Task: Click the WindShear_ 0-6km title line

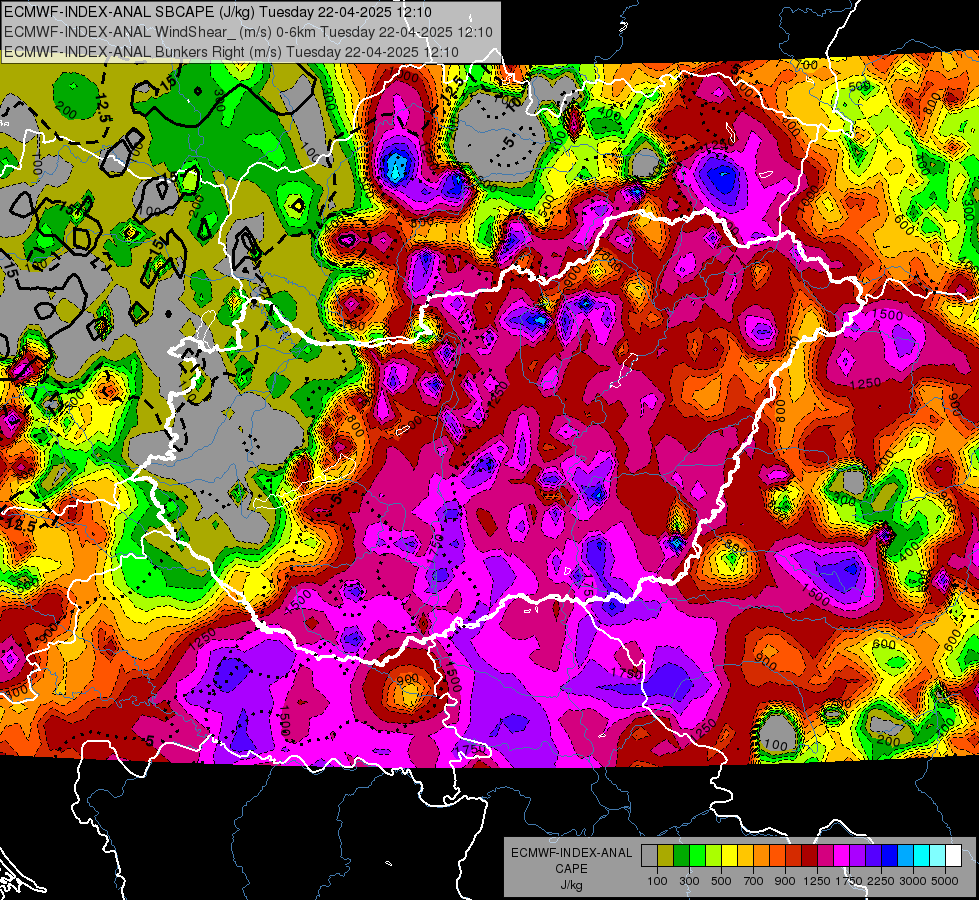Action: 248,32
